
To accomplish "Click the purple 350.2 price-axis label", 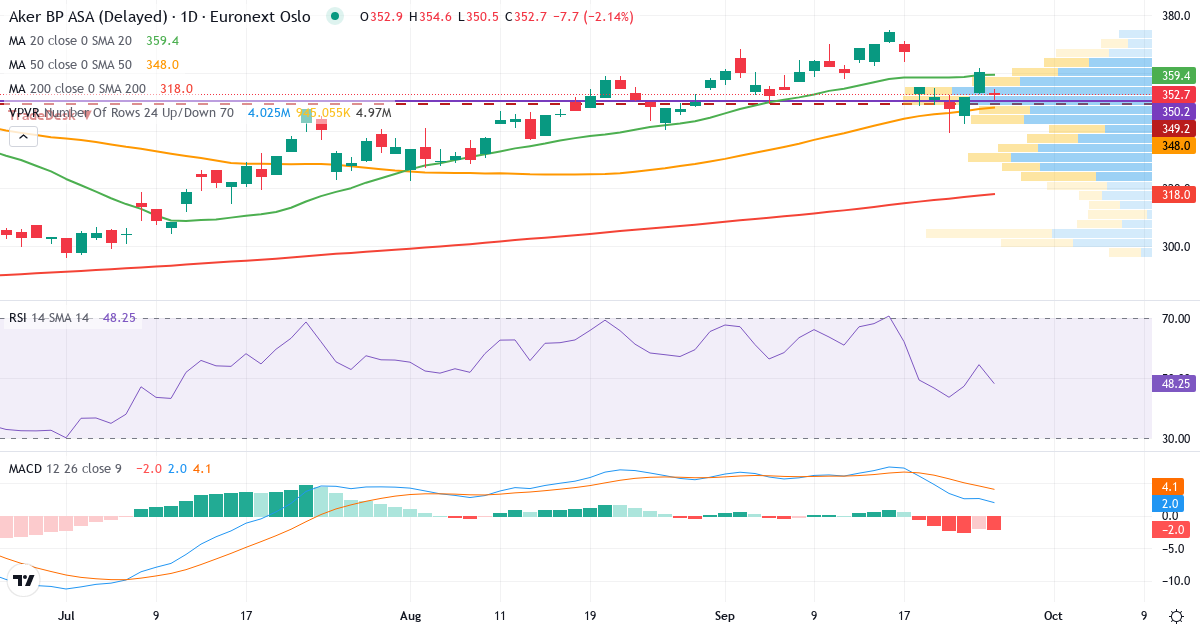I will pyautogui.click(x=1174, y=112).
